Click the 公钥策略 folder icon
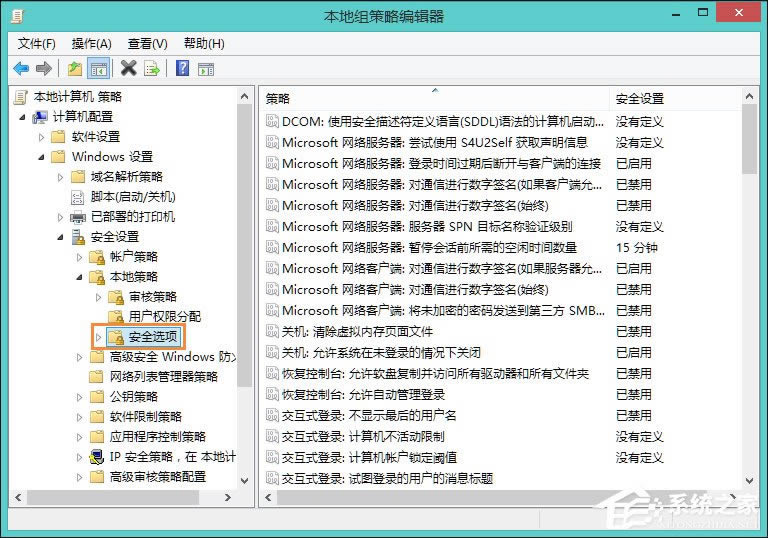768x538 pixels. (97, 396)
